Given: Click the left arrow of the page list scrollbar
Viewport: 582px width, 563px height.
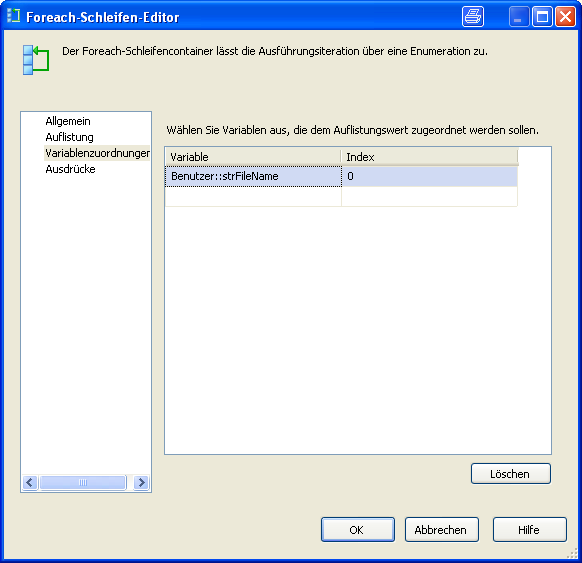Looking at the screenshot, I should click(30, 482).
